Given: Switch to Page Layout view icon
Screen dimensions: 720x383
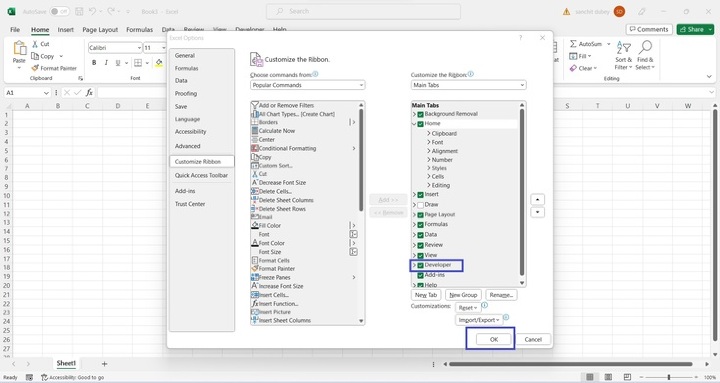Looking at the screenshot, I should tap(608, 377).
